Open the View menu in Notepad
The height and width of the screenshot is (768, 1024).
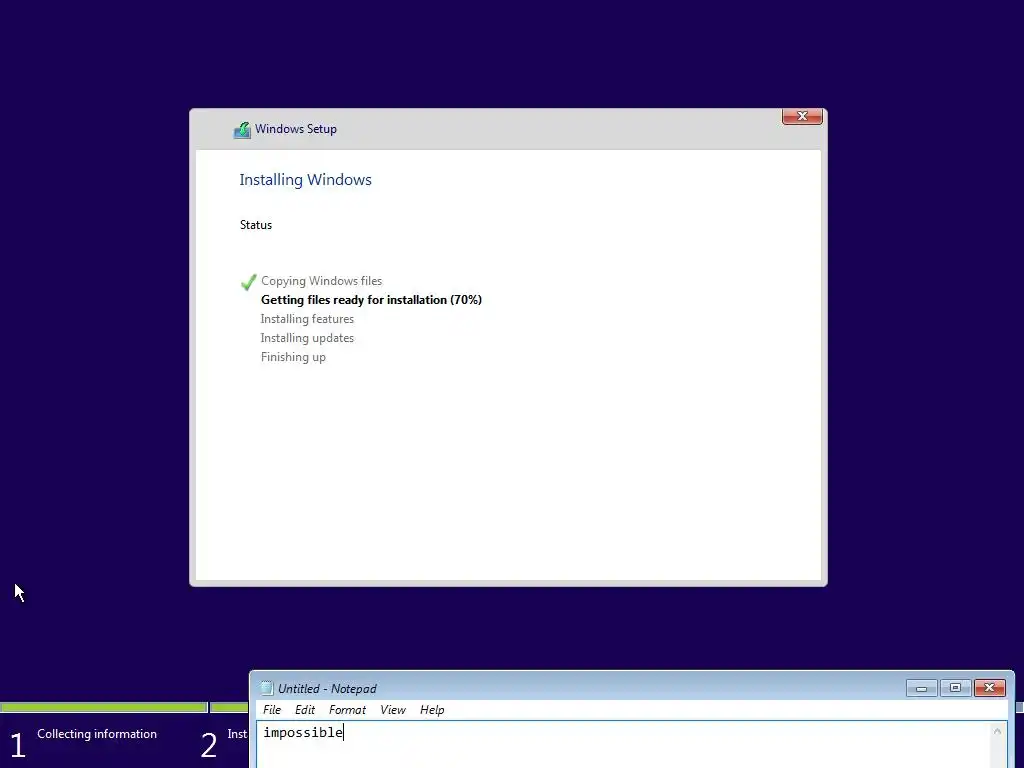click(393, 710)
